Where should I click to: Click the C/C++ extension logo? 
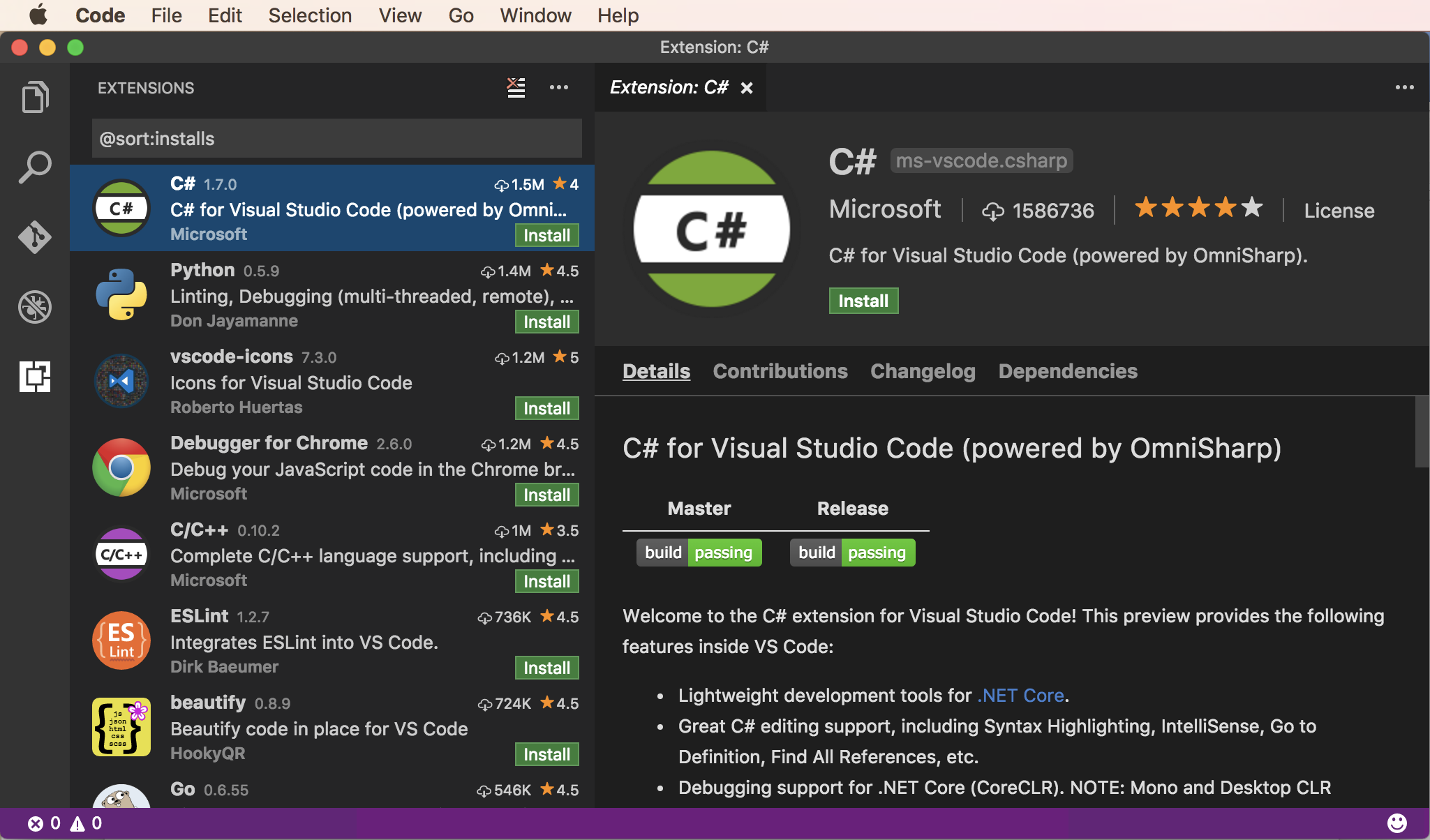(121, 554)
